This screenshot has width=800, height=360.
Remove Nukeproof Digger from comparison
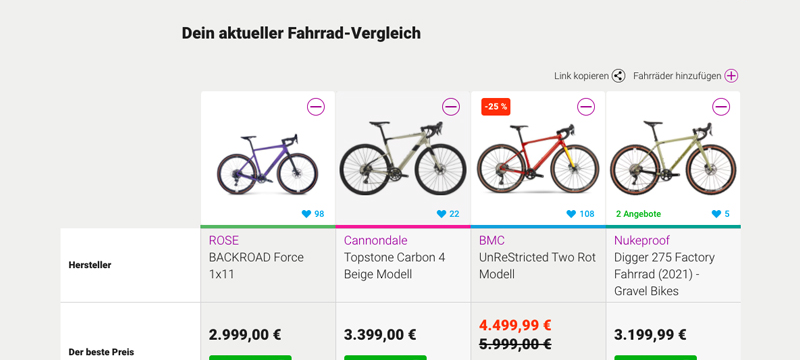pos(721,107)
